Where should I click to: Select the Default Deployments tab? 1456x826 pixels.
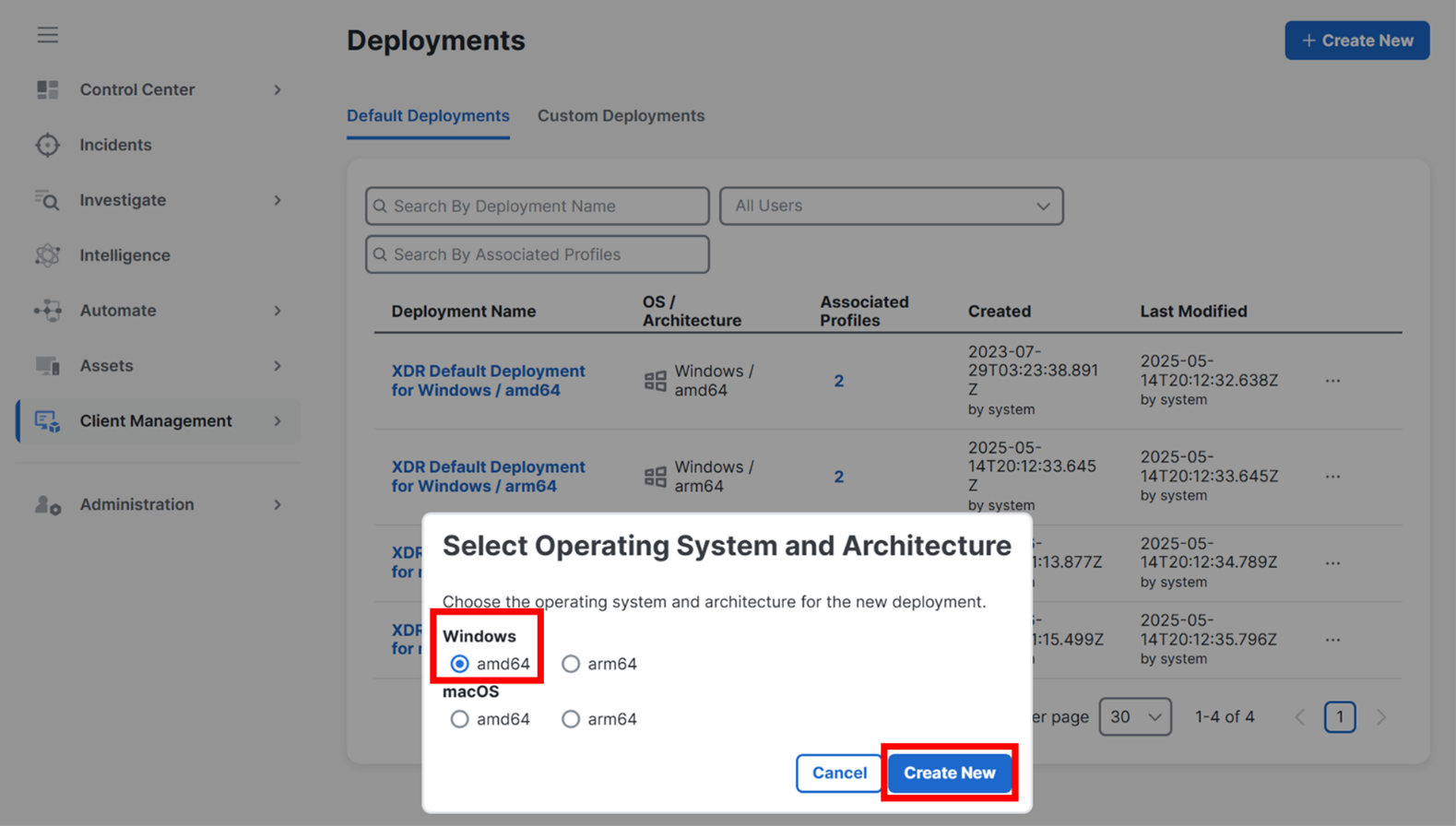(428, 116)
